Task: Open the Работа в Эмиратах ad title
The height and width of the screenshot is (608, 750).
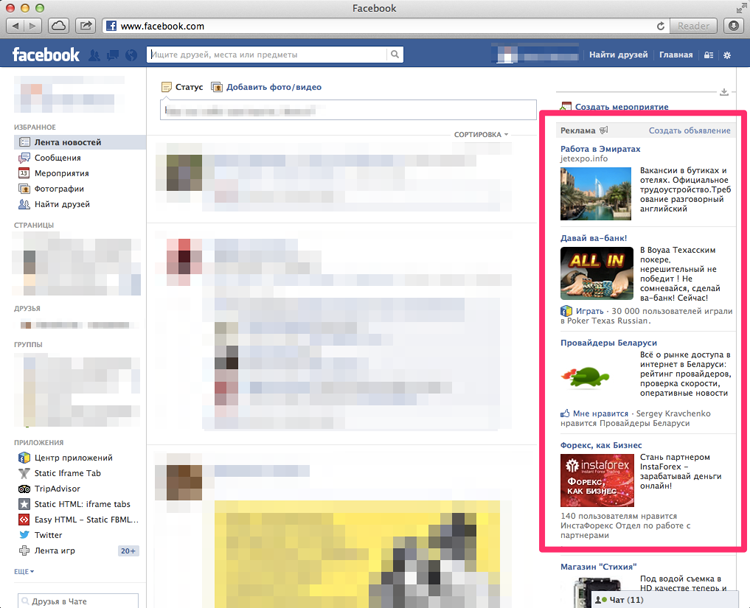Action: click(x=600, y=149)
